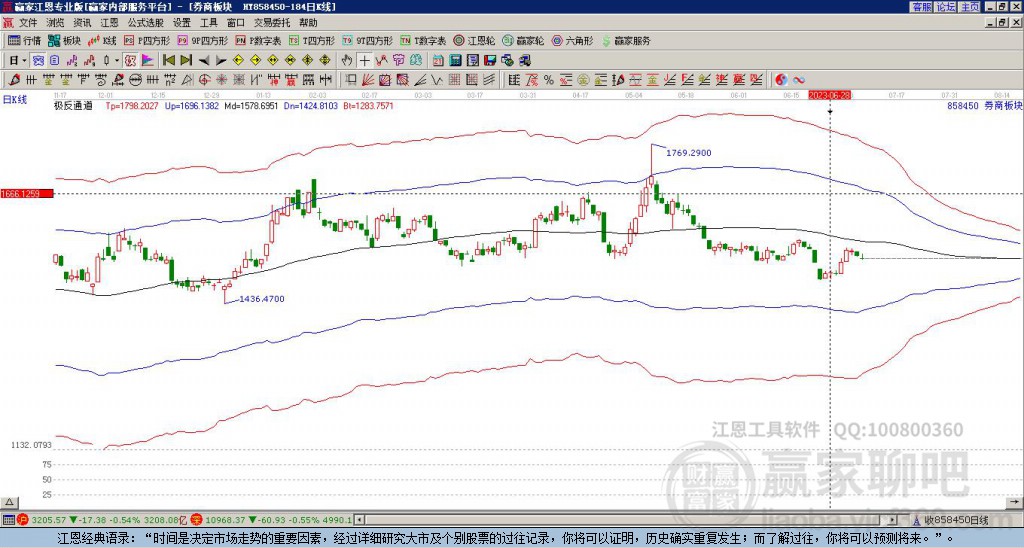This screenshot has height=548, width=1024.
Task: Click the 日K线 label on chart
Action: [15, 100]
